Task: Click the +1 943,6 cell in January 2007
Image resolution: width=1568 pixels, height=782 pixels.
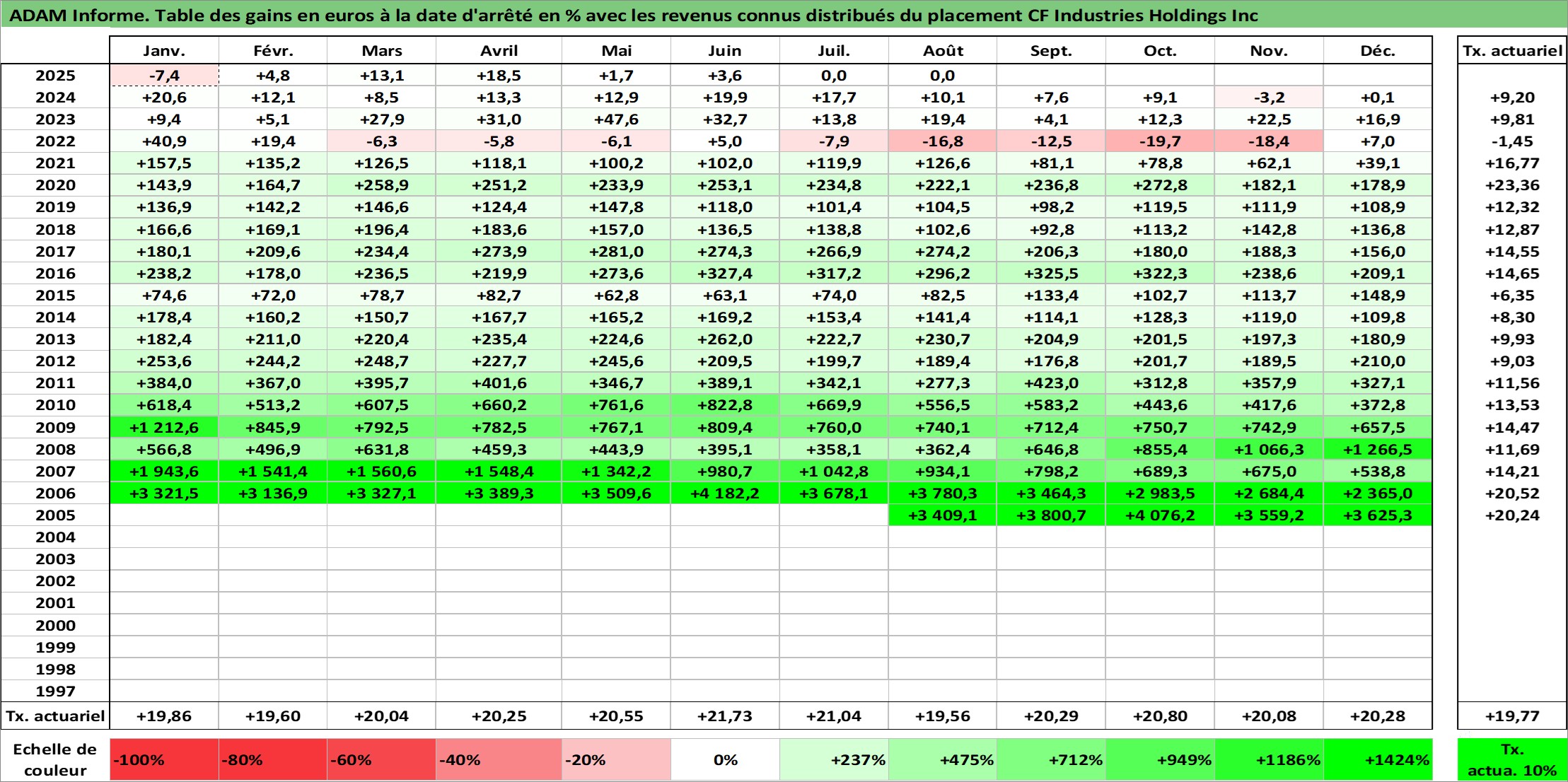Action: click(164, 471)
